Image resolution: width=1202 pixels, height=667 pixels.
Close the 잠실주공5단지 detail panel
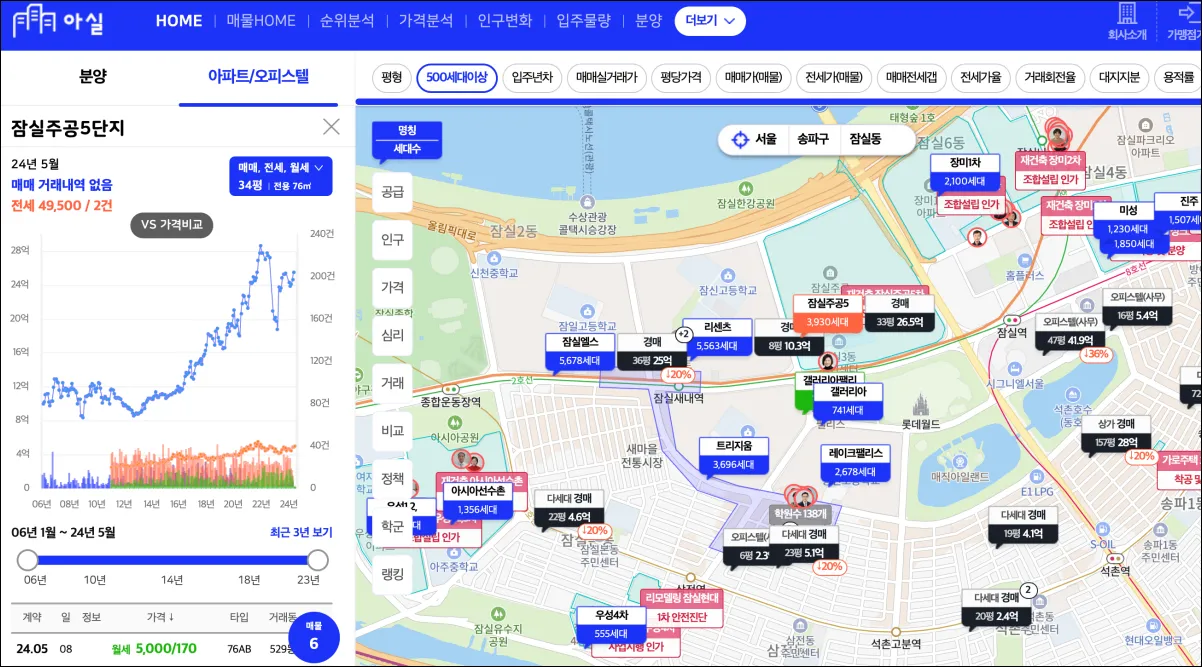[331, 126]
